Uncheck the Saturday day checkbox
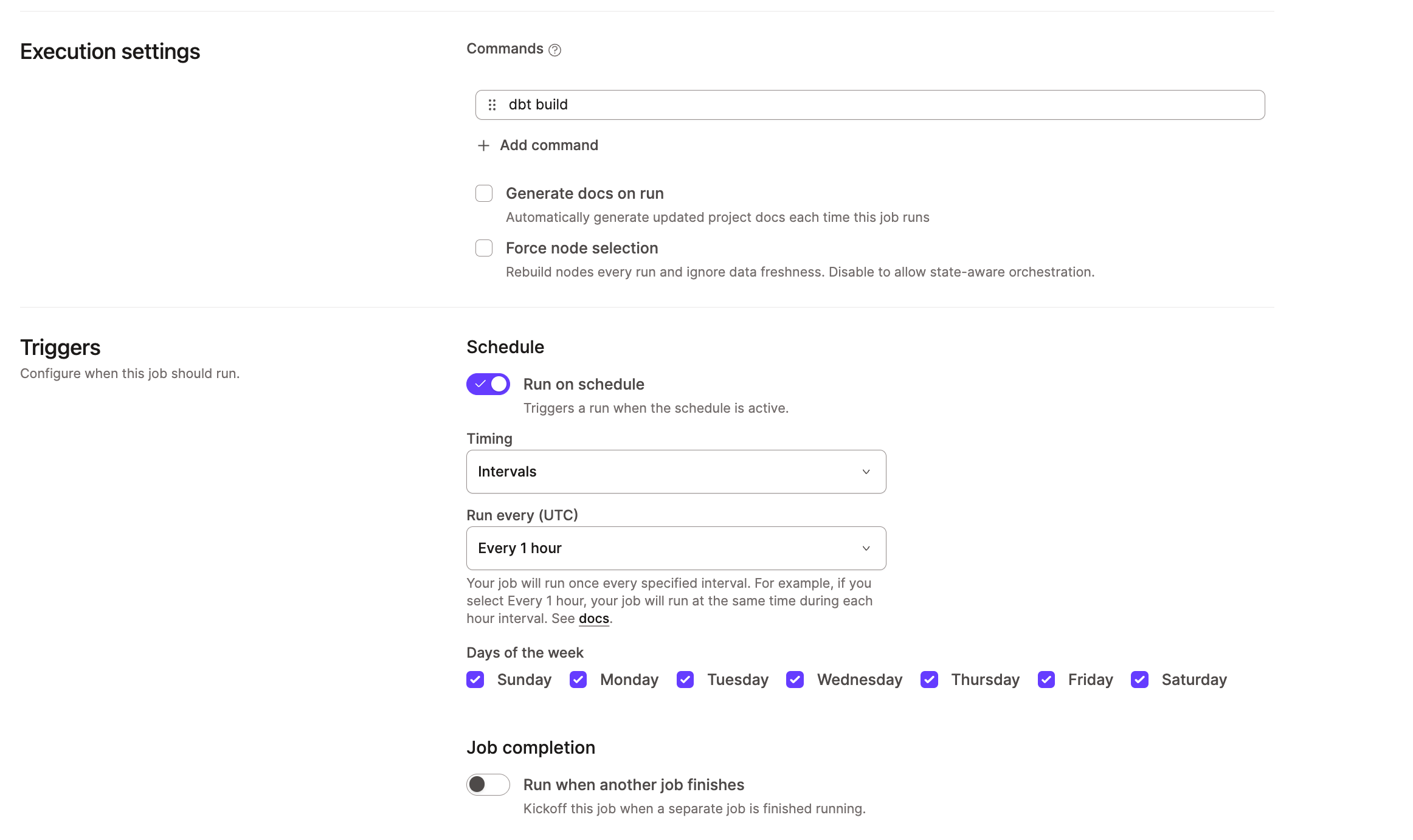 (x=1139, y=680)
